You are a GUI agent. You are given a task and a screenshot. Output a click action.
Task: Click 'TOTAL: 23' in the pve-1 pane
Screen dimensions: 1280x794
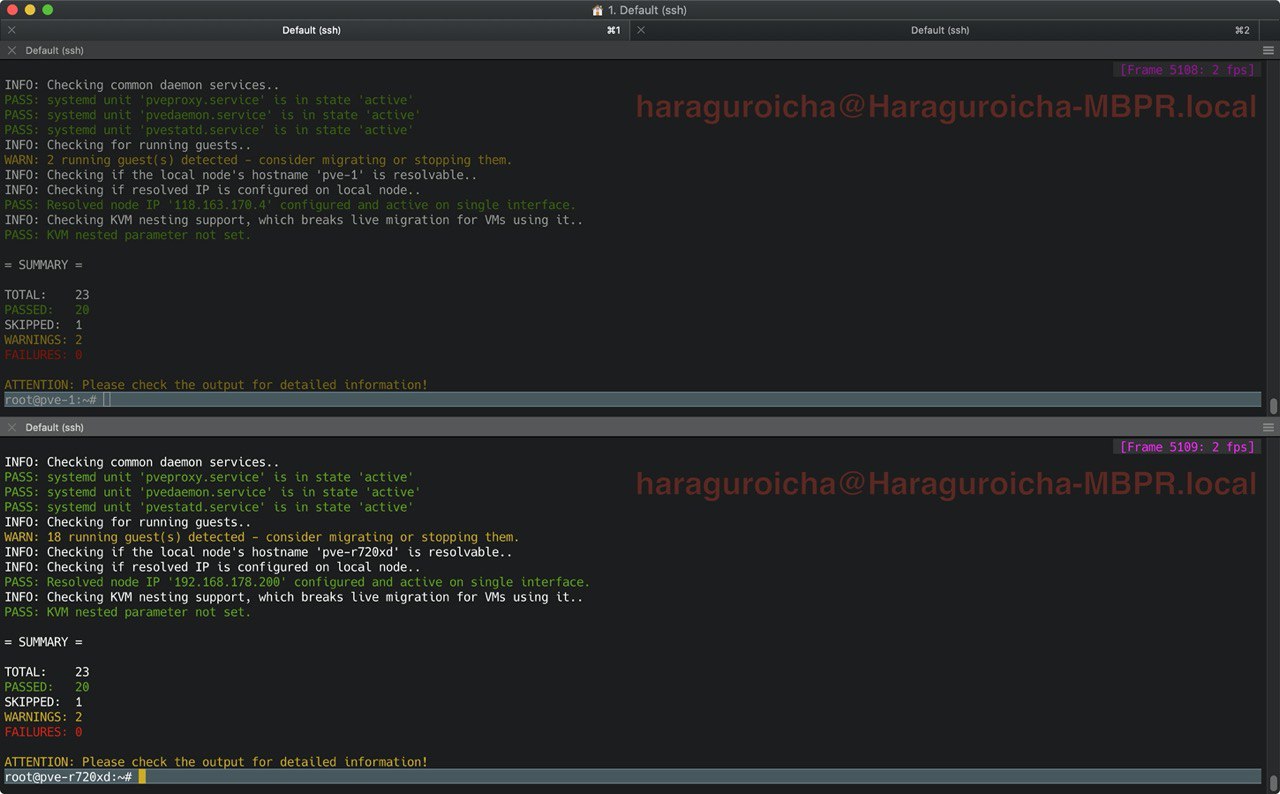click(47, 295)
